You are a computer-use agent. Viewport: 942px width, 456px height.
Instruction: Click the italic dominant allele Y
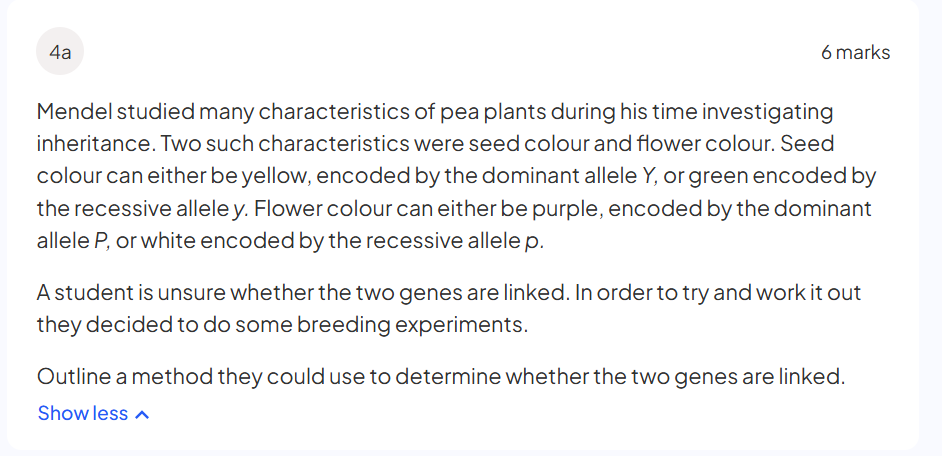645,176
